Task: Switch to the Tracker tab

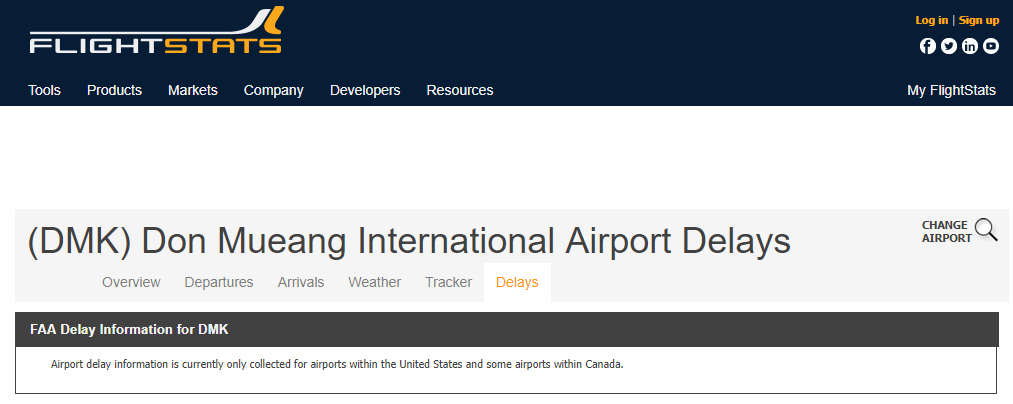Action: pyautogui.click(x=448, y=282)
